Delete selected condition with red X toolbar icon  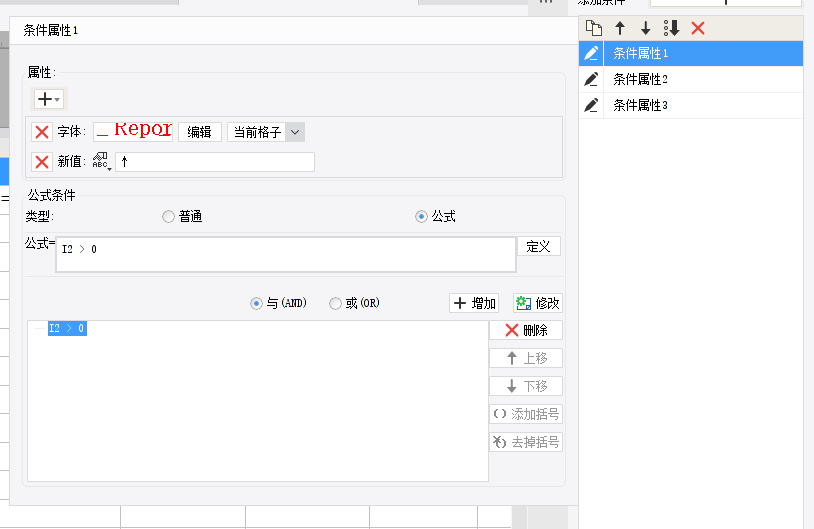click(698, 28)
